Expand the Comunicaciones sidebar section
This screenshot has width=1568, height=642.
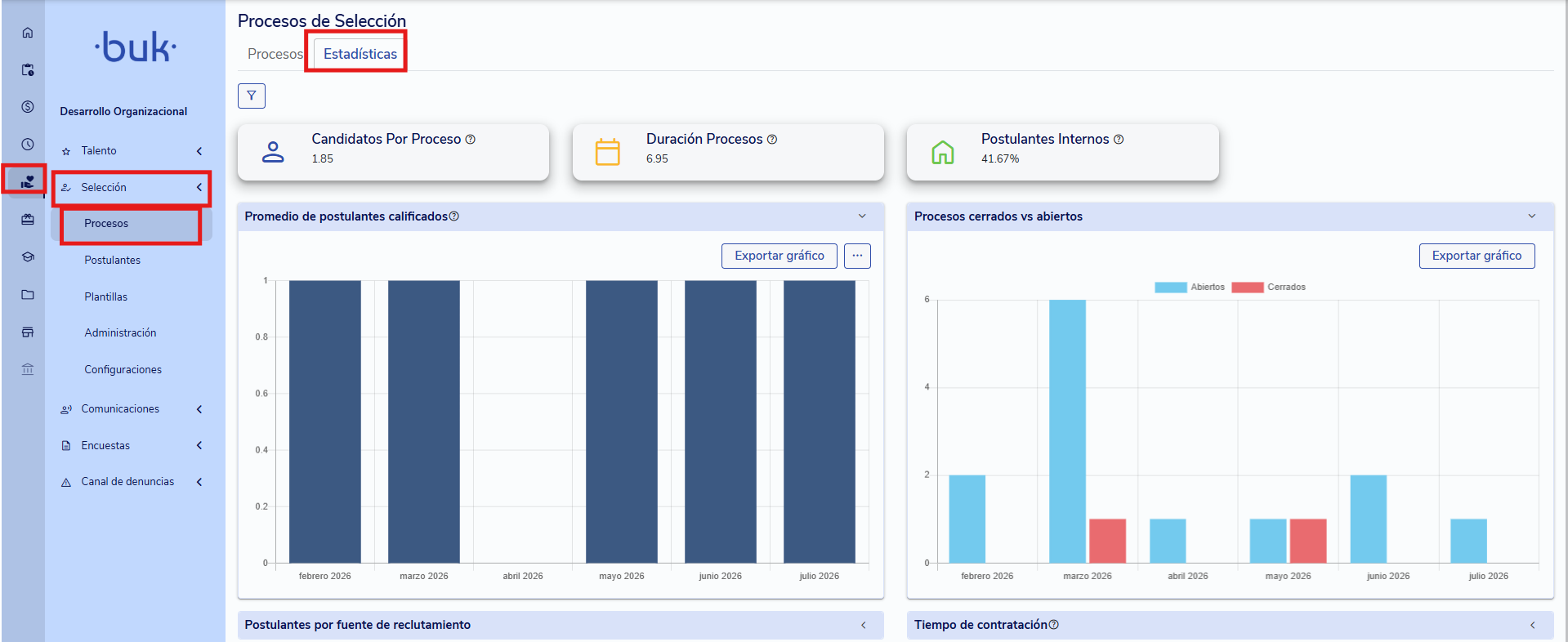[x=131, y=409]
